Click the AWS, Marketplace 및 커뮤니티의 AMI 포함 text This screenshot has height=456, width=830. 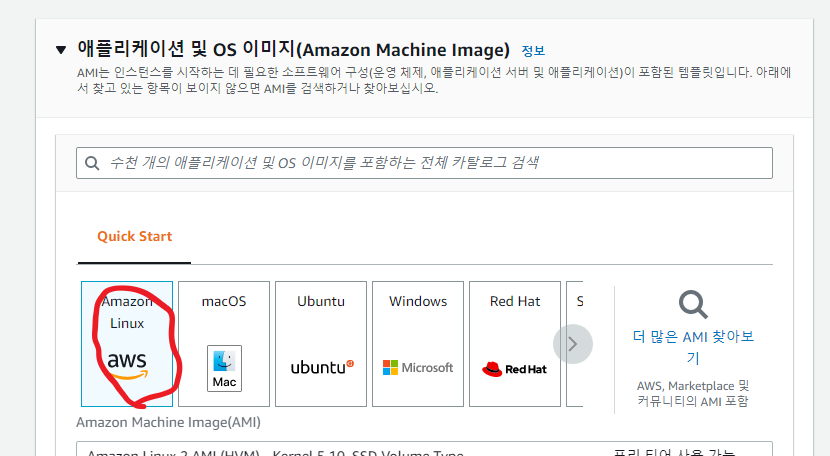(x=693, y=394)
